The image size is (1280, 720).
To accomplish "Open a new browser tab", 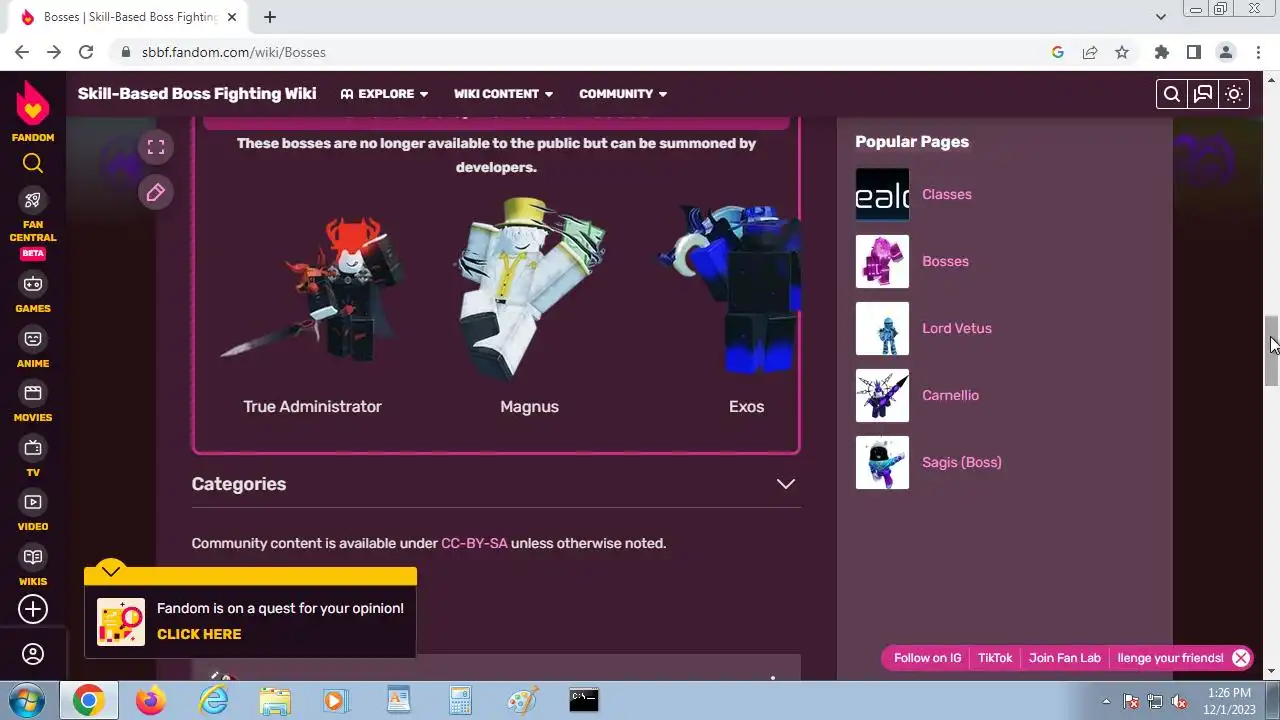I will coord(270,17).
